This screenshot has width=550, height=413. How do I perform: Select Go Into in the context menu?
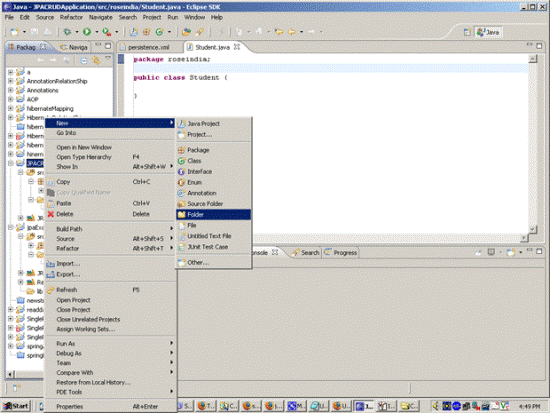(110, 133)
